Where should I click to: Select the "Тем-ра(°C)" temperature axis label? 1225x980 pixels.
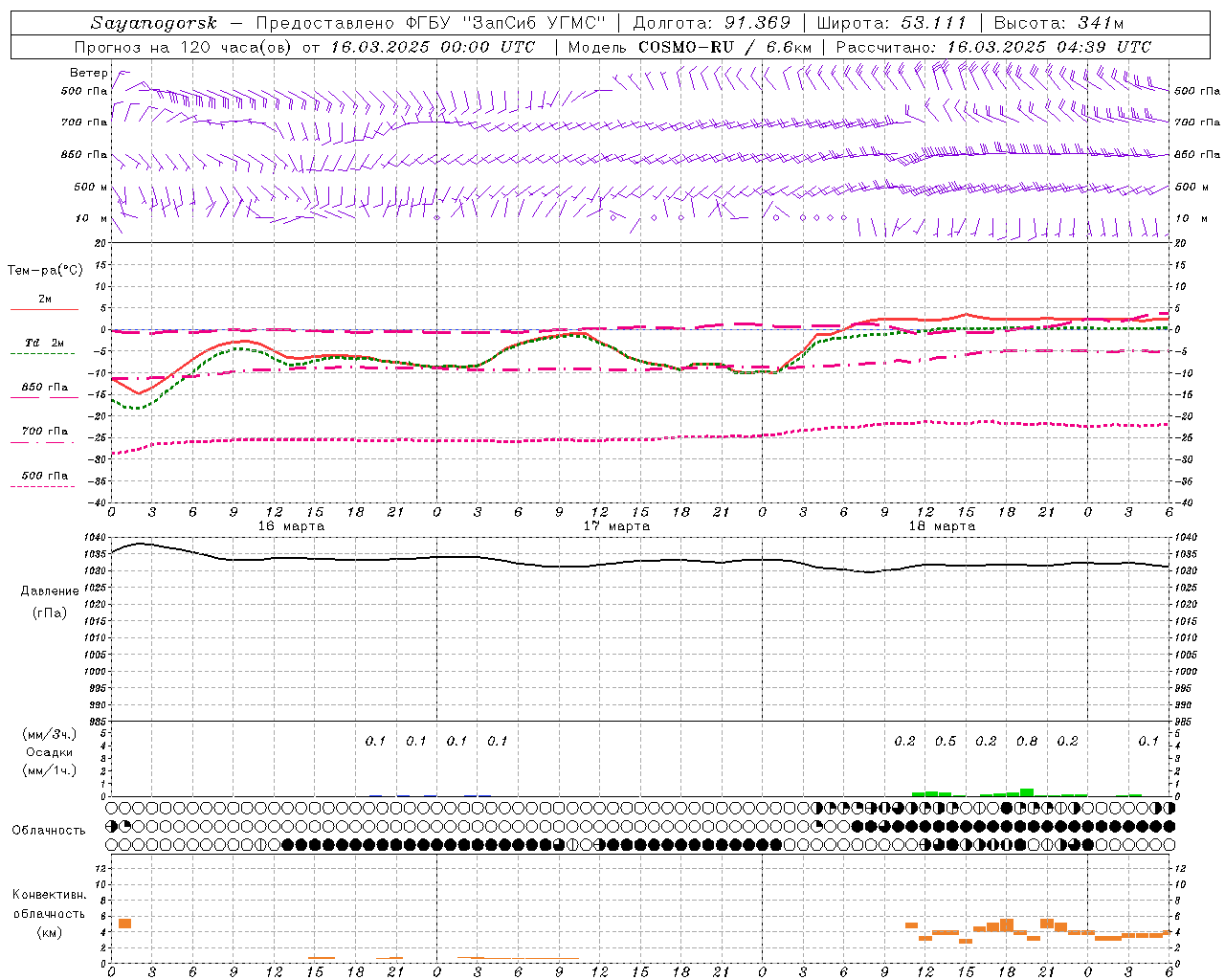pos(45,271)
